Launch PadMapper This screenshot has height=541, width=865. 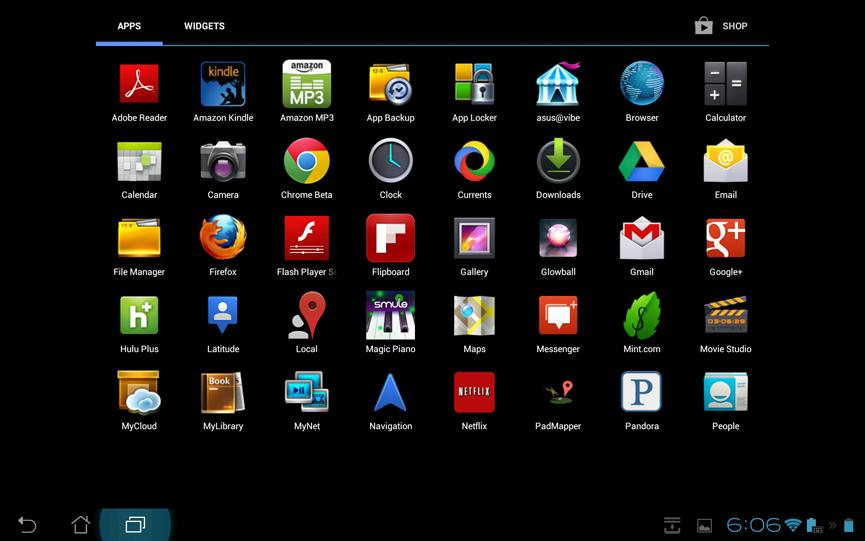tap(558, 393)
